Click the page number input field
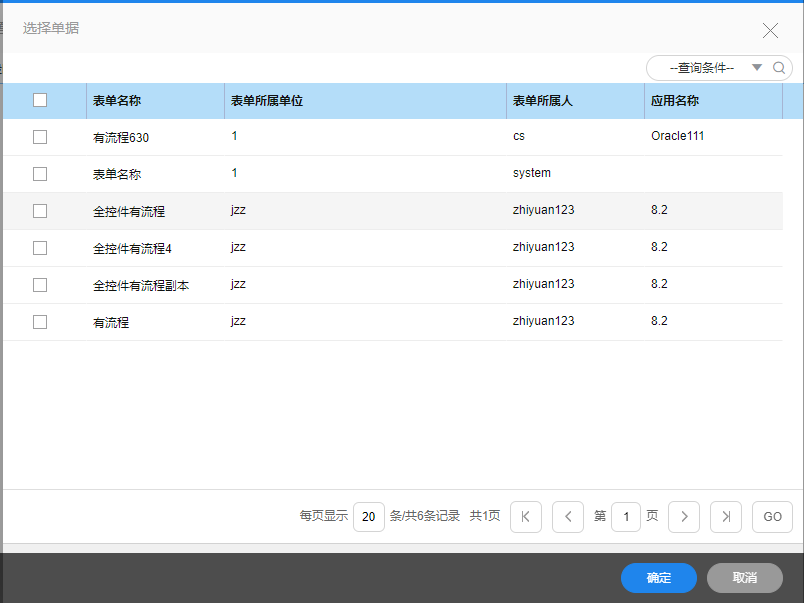This screenshot has width=804, height=603. [x=626, y=517]
